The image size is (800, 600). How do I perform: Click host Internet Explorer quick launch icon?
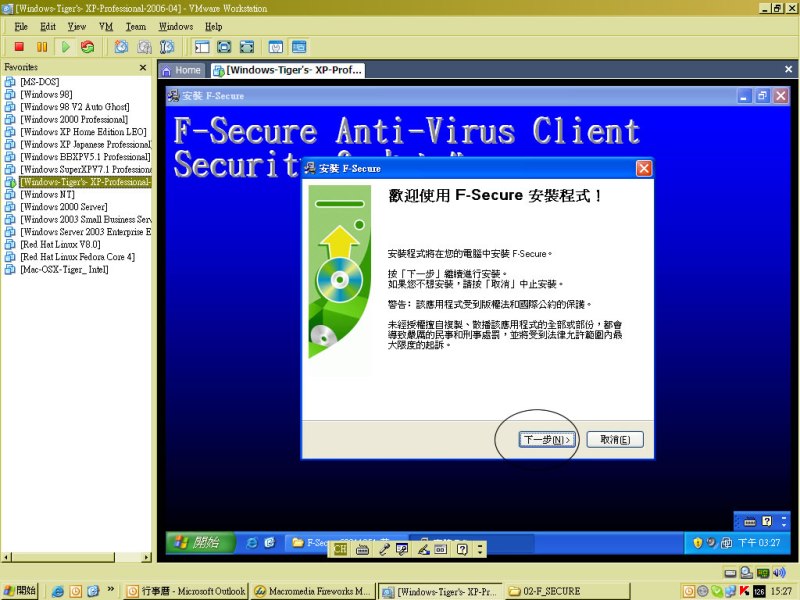coord(58,591)
